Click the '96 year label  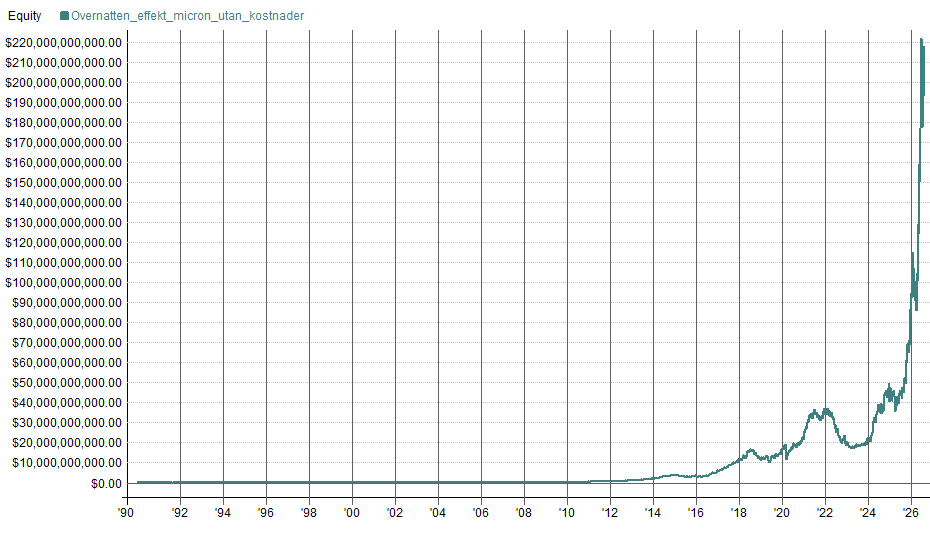266,512
